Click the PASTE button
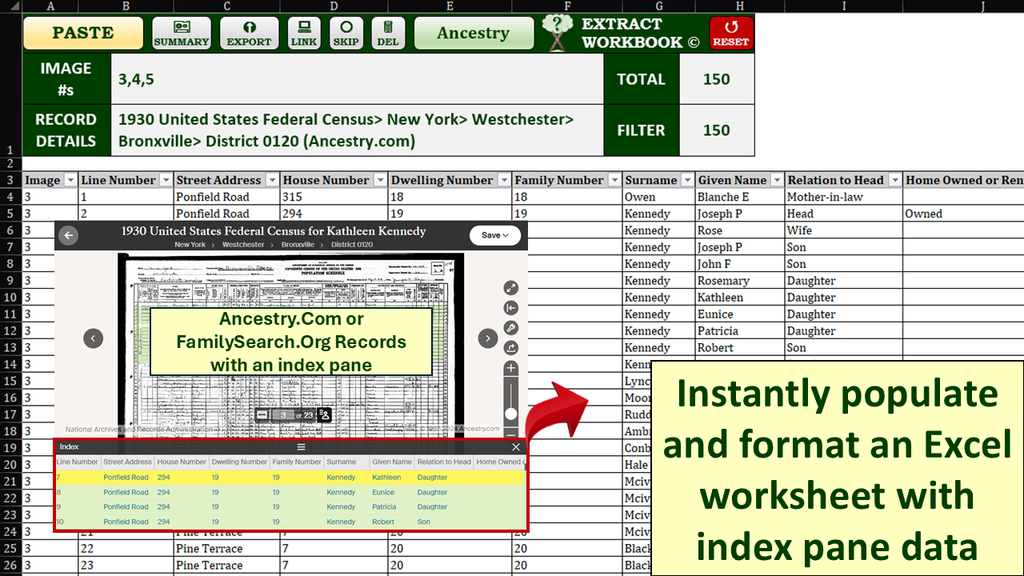1024x576 pixels. click(x=82, y=33)
